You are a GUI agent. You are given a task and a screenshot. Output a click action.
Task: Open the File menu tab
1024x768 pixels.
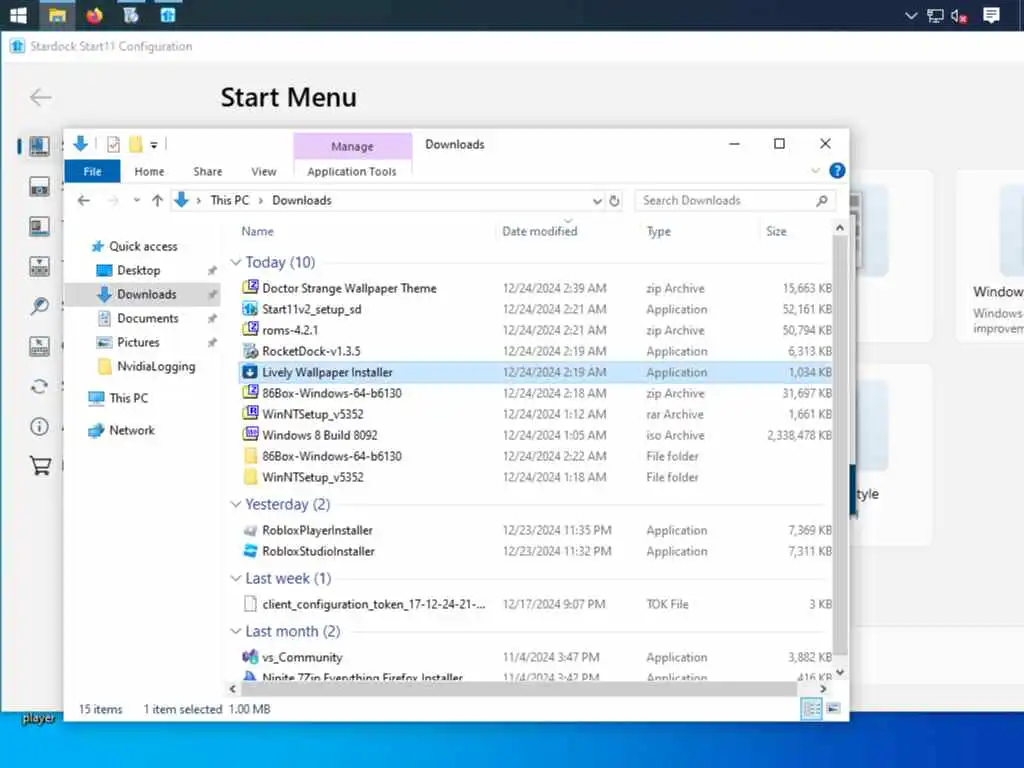coord(92,171)
